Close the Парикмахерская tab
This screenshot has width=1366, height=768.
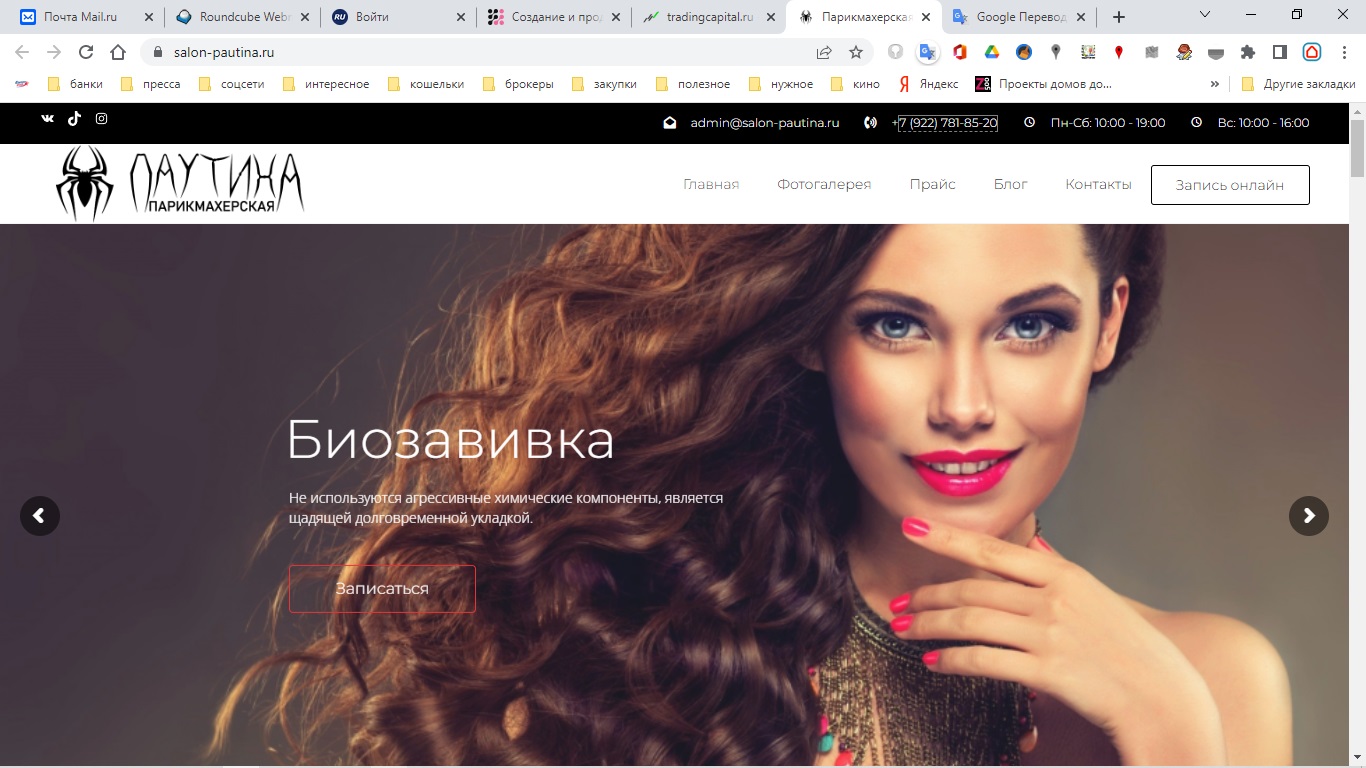[x=926, y=17]
